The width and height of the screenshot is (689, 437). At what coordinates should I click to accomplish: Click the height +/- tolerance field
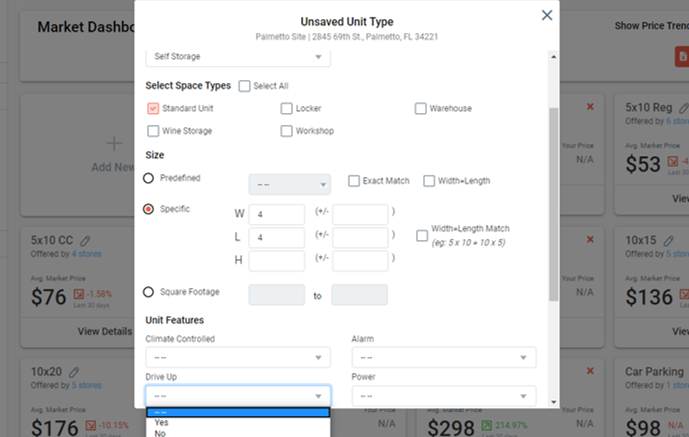pyautogui.click(x=360, y=261)
